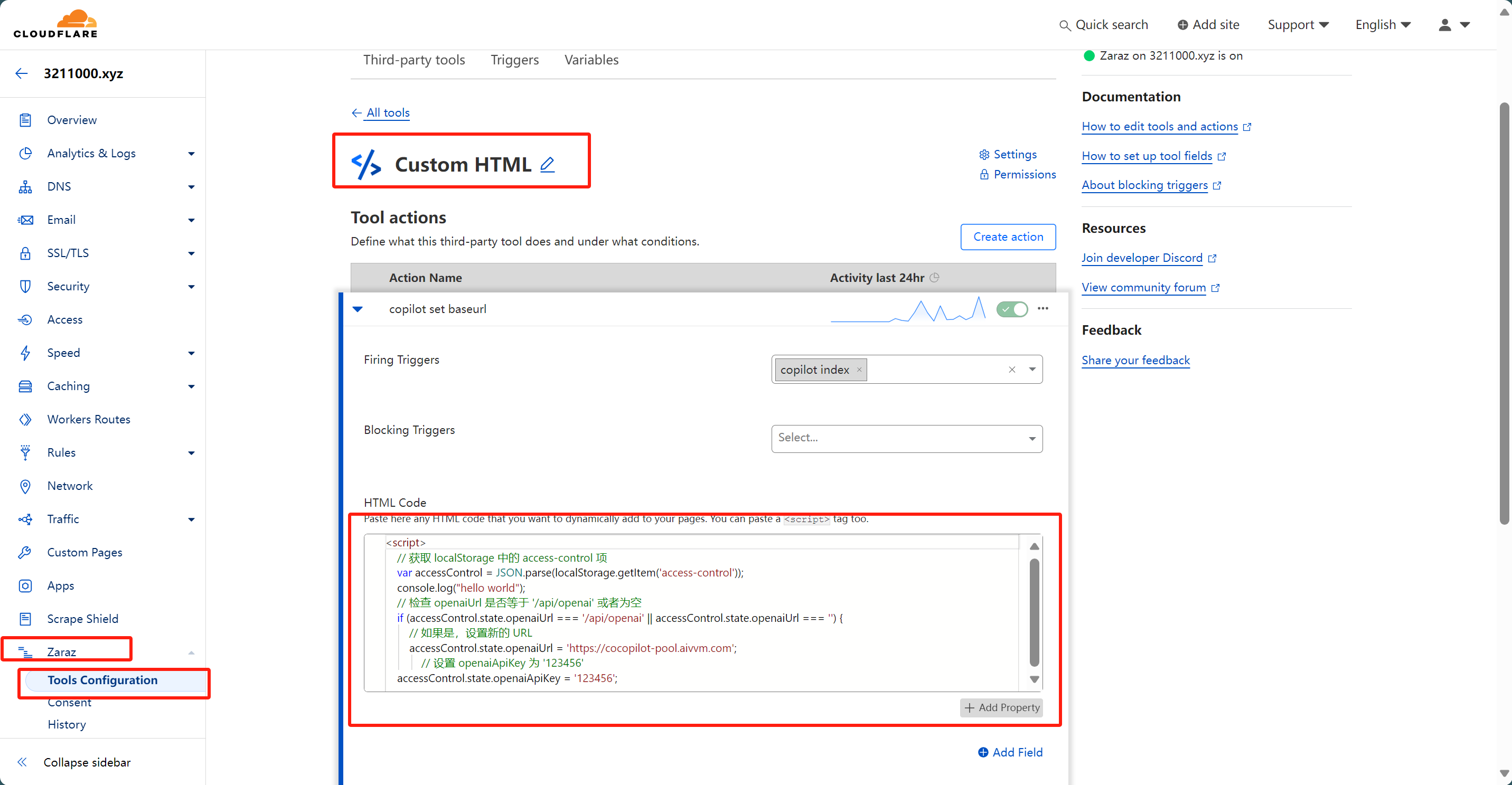Click the Caching drive icon
1512x785 pixels.
click(x=25, y=386)
